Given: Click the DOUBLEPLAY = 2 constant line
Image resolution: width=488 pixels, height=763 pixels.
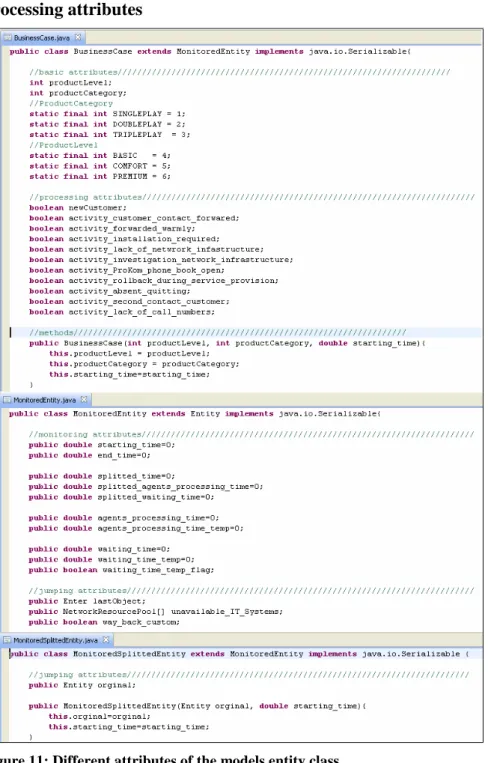Looking at the screenshot, I should [x=107, y=124].
